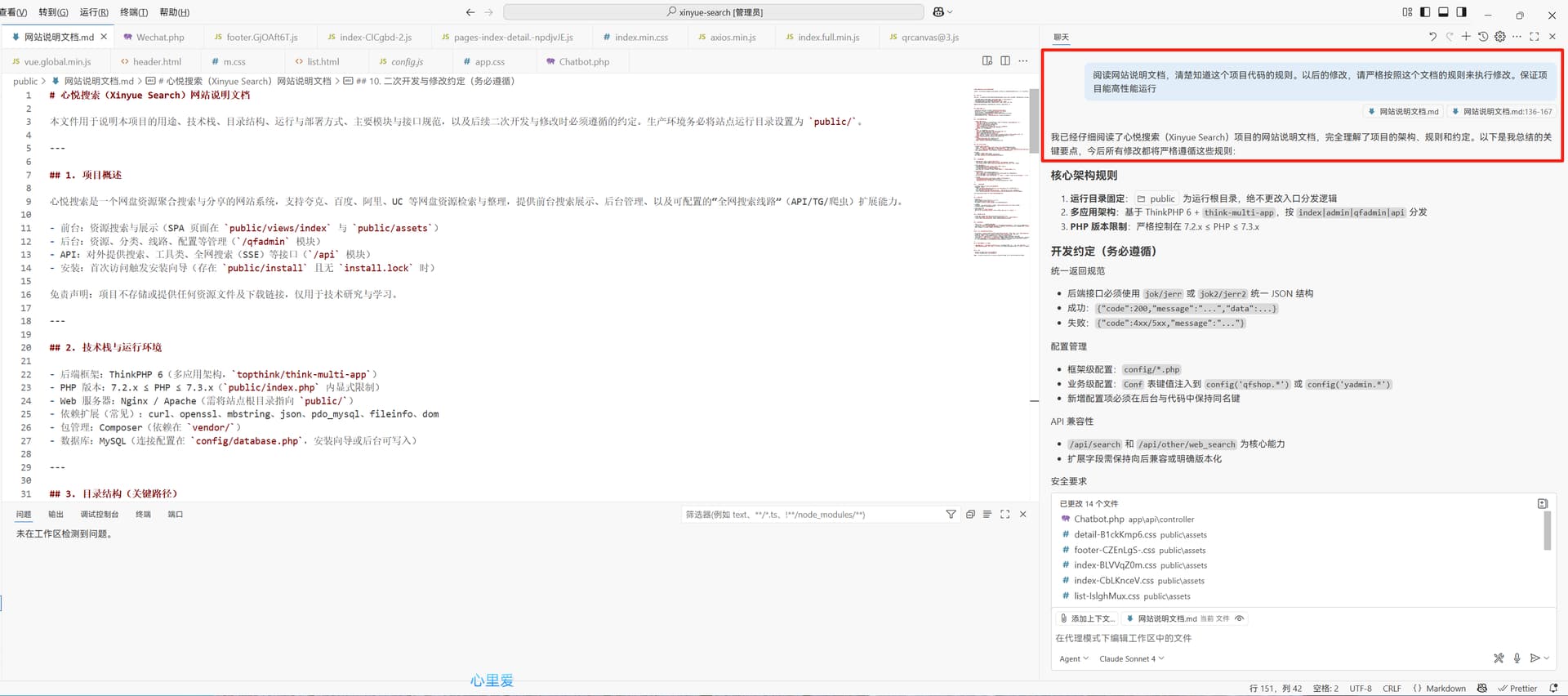This screenshot has width=1568, height=696.
Task: Click 添加上下文 attach context button
Action: click(1086, 619)
